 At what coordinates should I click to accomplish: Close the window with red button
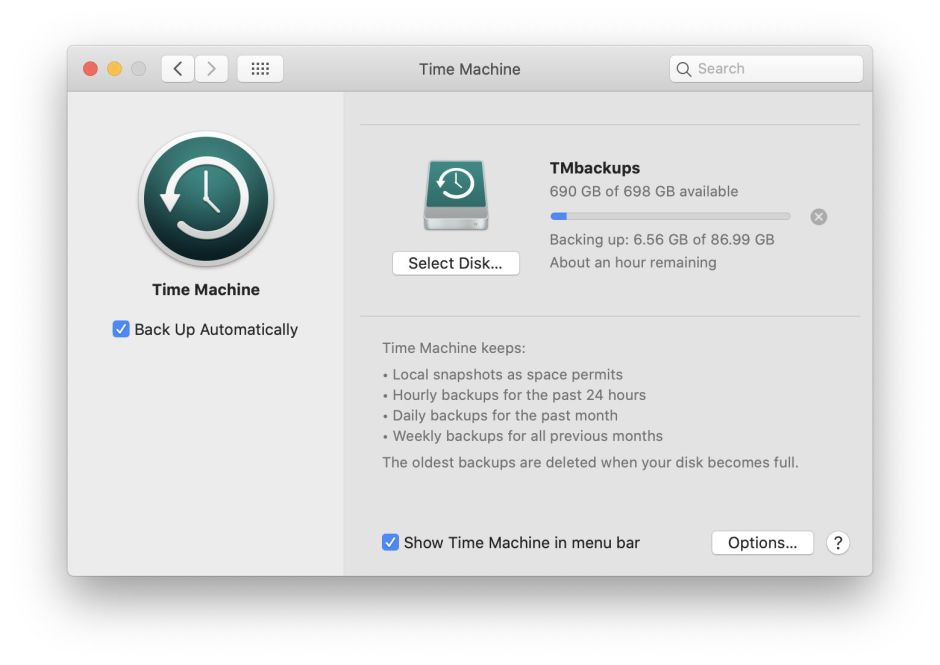pyautogui.click(x=91, y=69)
